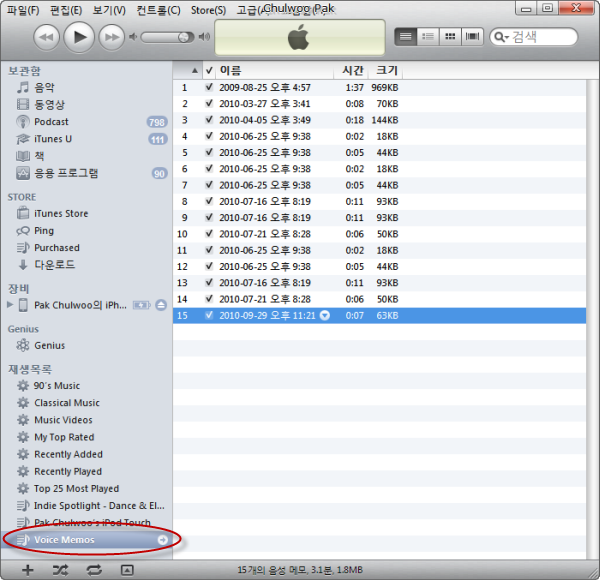Sort by the 시간 column header
The width and height of the screenshot is (600, 580).
coord(351,70)
